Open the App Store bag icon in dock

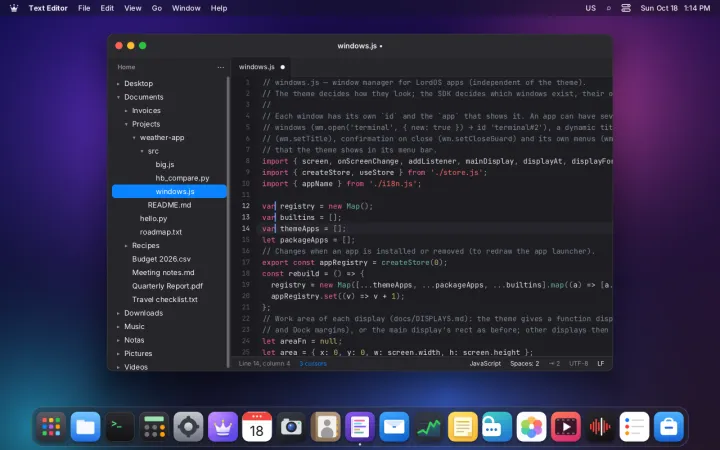coord(668,427)
